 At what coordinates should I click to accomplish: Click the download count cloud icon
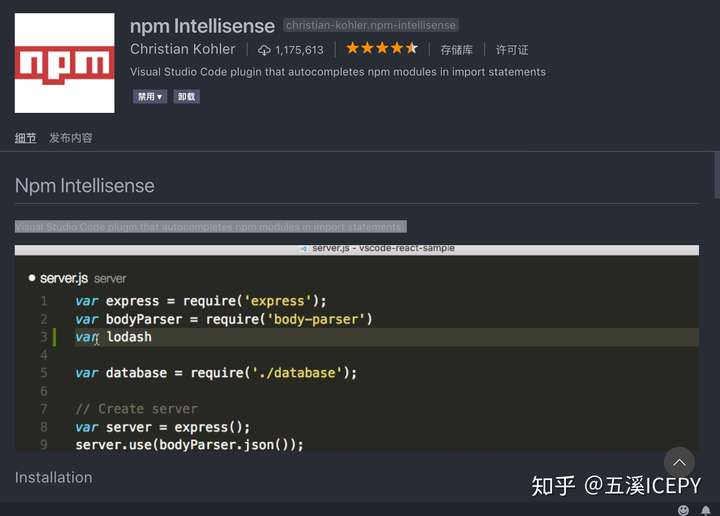(x=264, y=50)
